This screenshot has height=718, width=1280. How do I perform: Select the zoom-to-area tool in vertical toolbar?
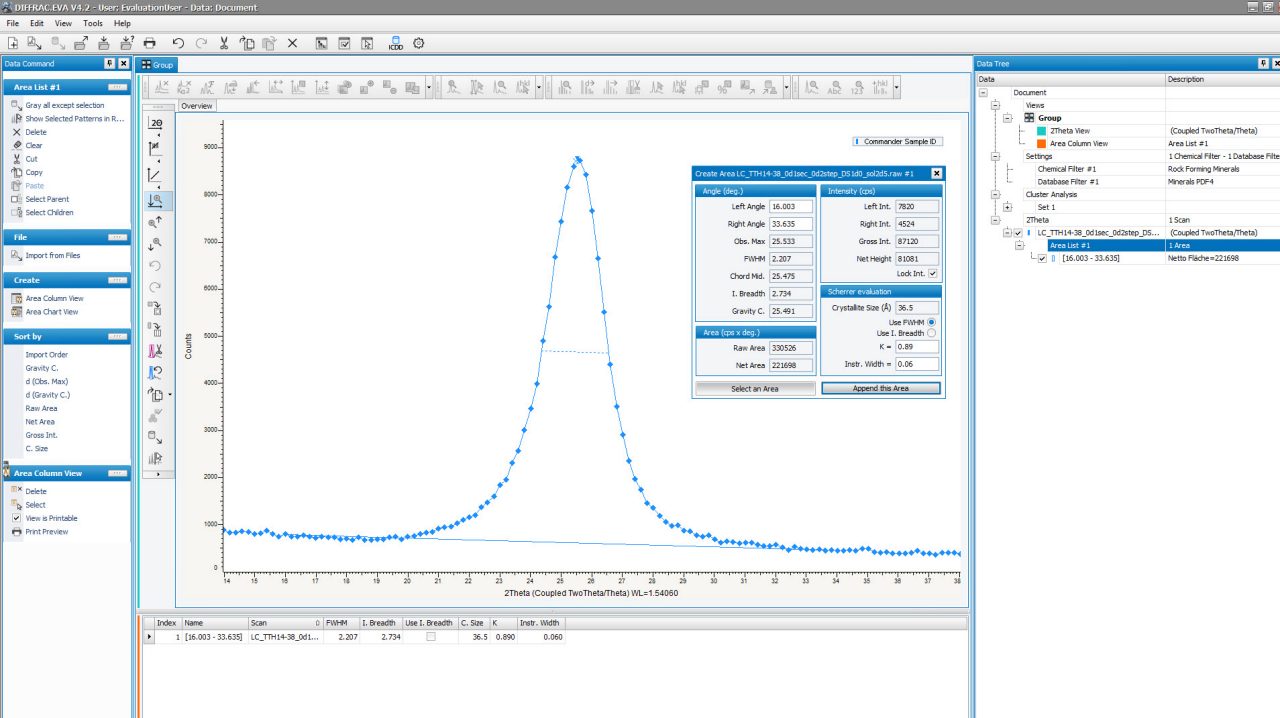tap(155, 201)
